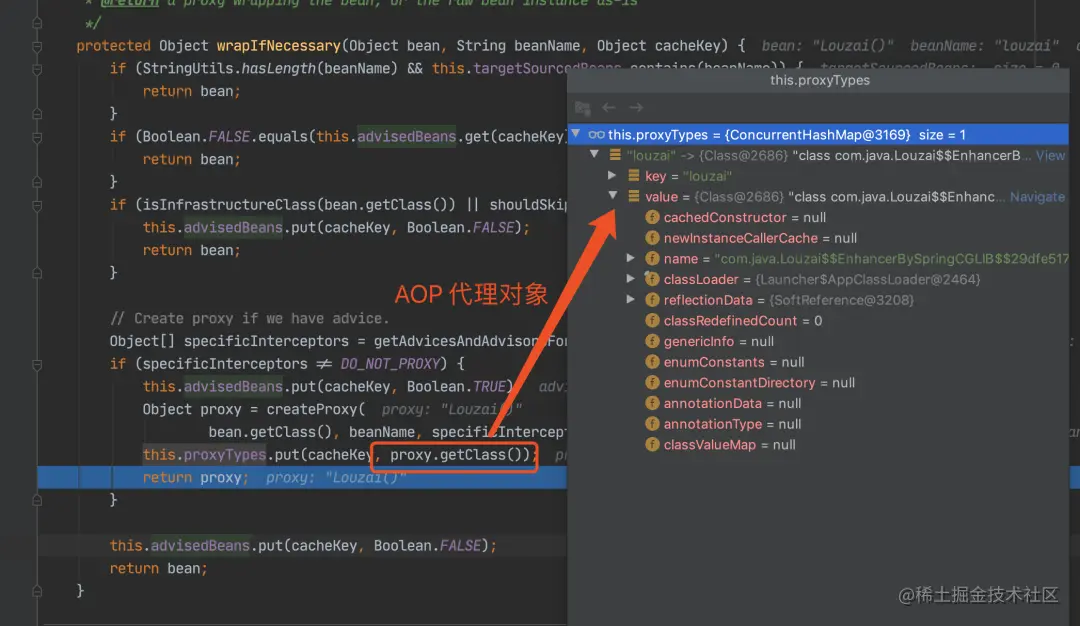Toggle fold end marker after return proxy block
1080x626 pixels.
[x=37, y=501]
